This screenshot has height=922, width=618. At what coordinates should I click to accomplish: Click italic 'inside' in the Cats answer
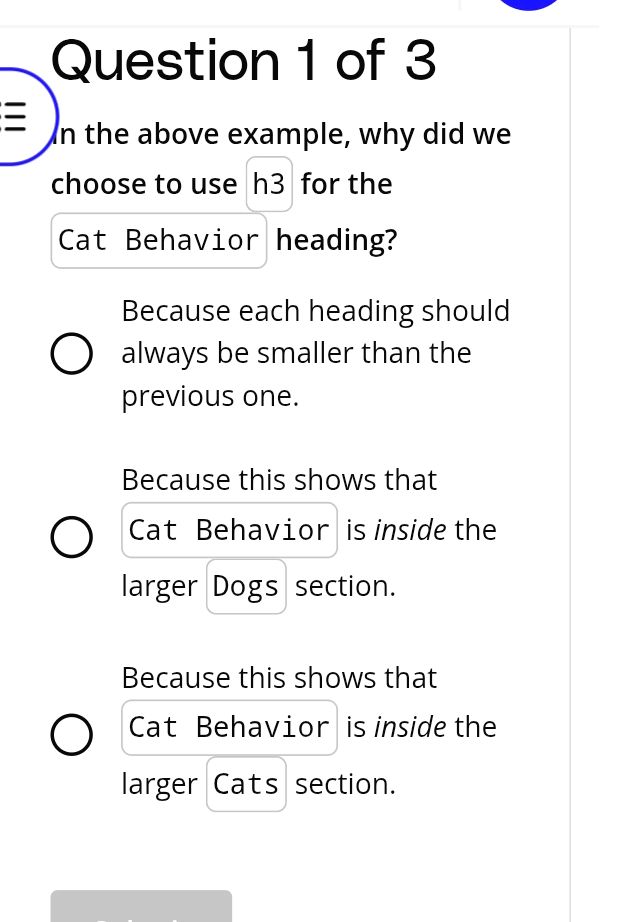point(410,728)
